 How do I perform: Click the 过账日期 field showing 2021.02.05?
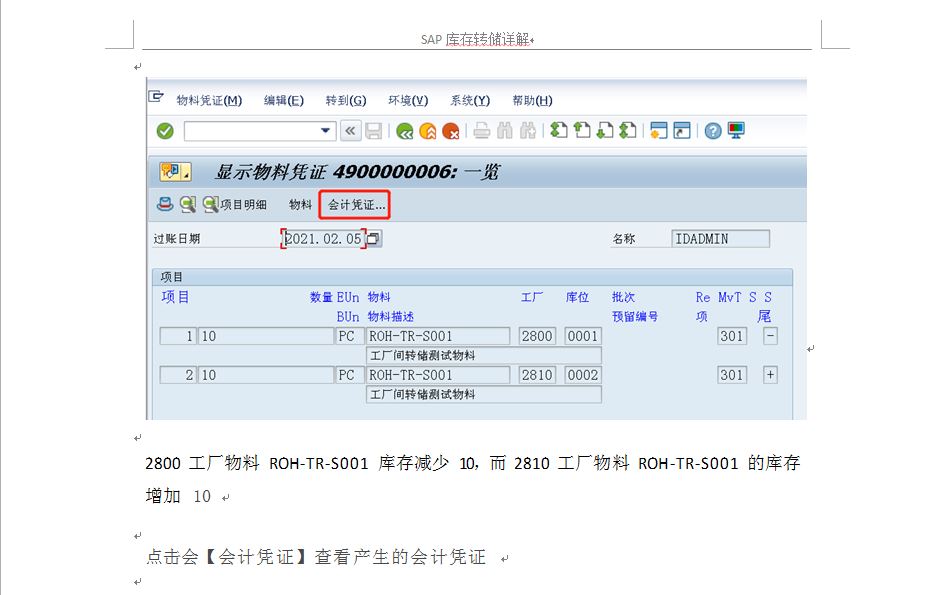pyautogui.click(x=323, y=239)
